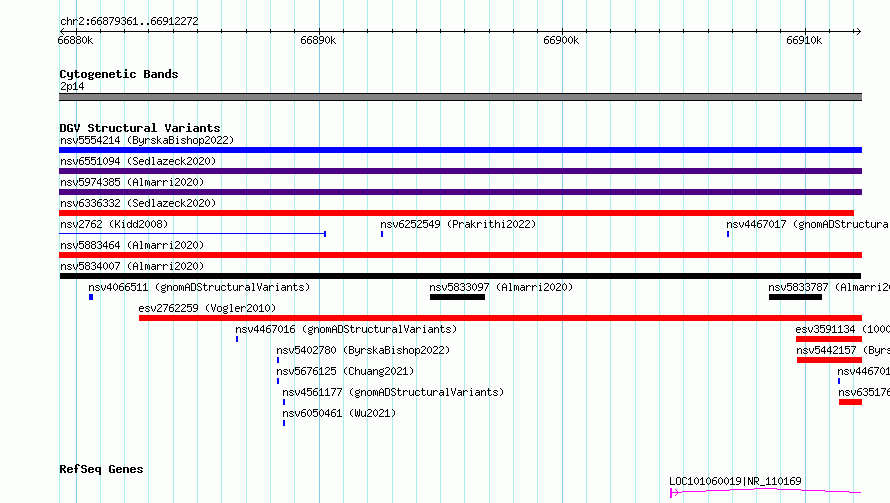The height and width of the screenshot is (503, 890).
Task: Open the nsv5883464 (Almarri2020) label
Action: pyautogui.click(x=132, y=245)
